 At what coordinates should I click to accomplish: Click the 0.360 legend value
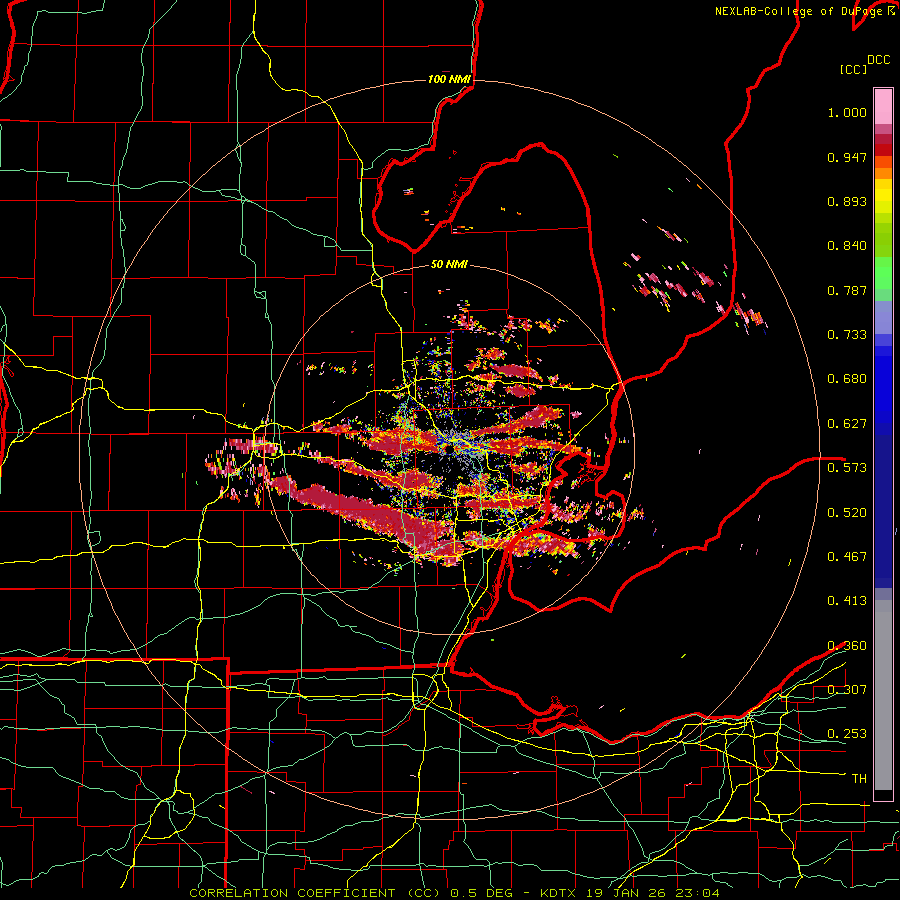pyautogui.click(x=847, y=646)
